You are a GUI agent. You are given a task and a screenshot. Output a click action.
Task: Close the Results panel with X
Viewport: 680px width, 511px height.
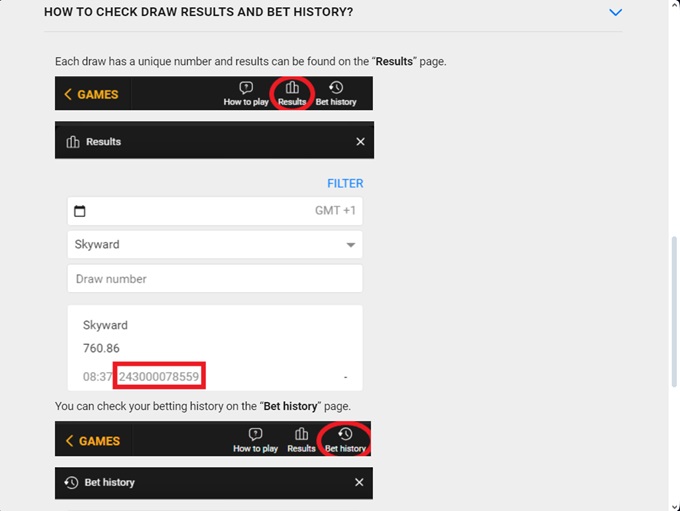coord(360,141)
